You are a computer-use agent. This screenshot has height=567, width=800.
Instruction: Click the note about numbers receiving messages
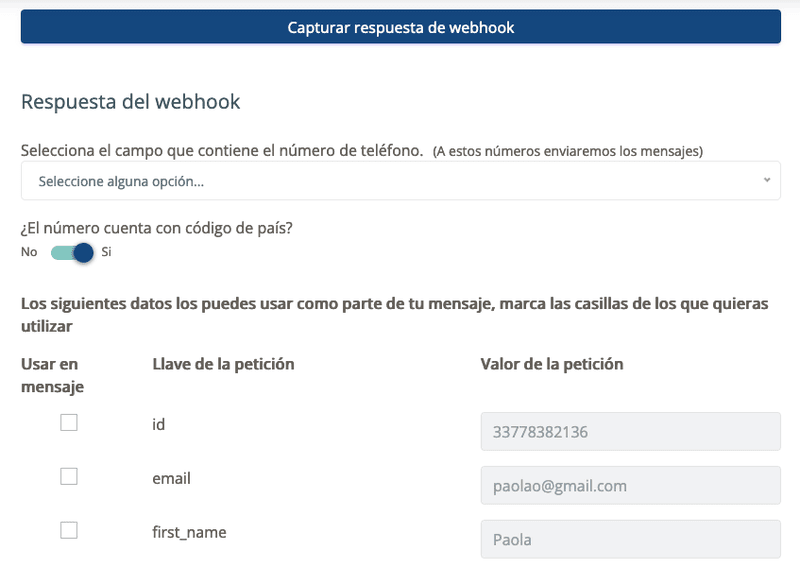[568, 151]
